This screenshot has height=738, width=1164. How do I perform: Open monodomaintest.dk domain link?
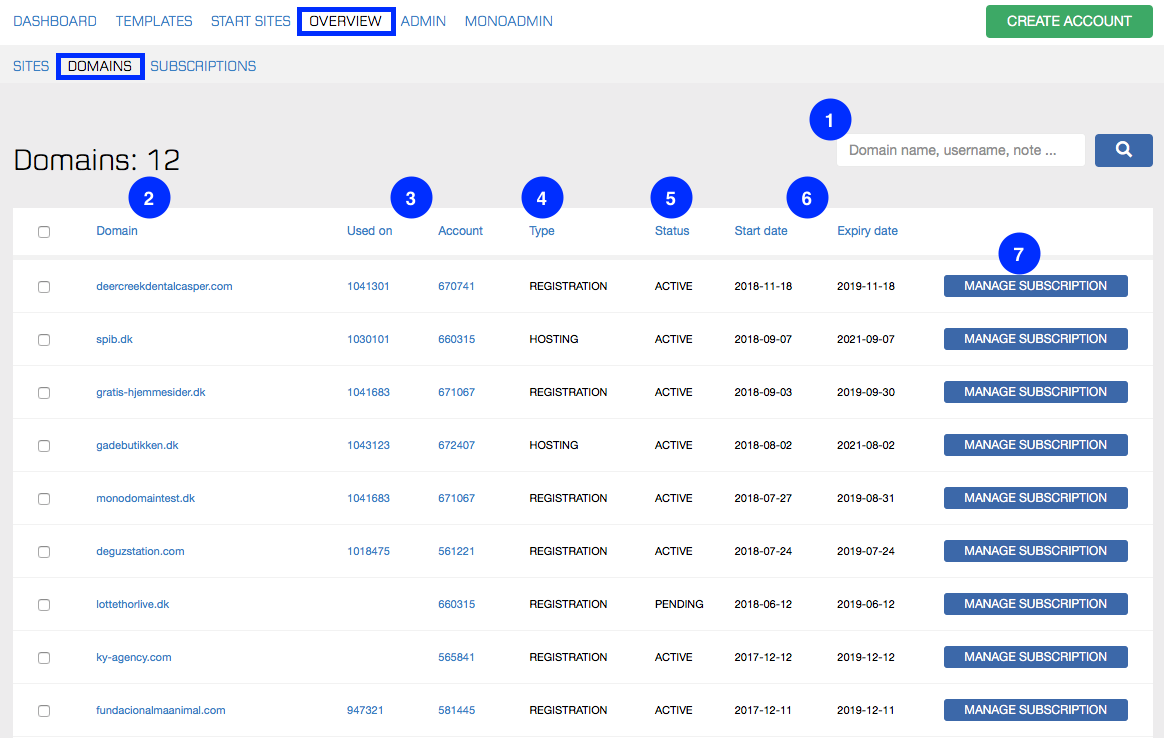146,498
